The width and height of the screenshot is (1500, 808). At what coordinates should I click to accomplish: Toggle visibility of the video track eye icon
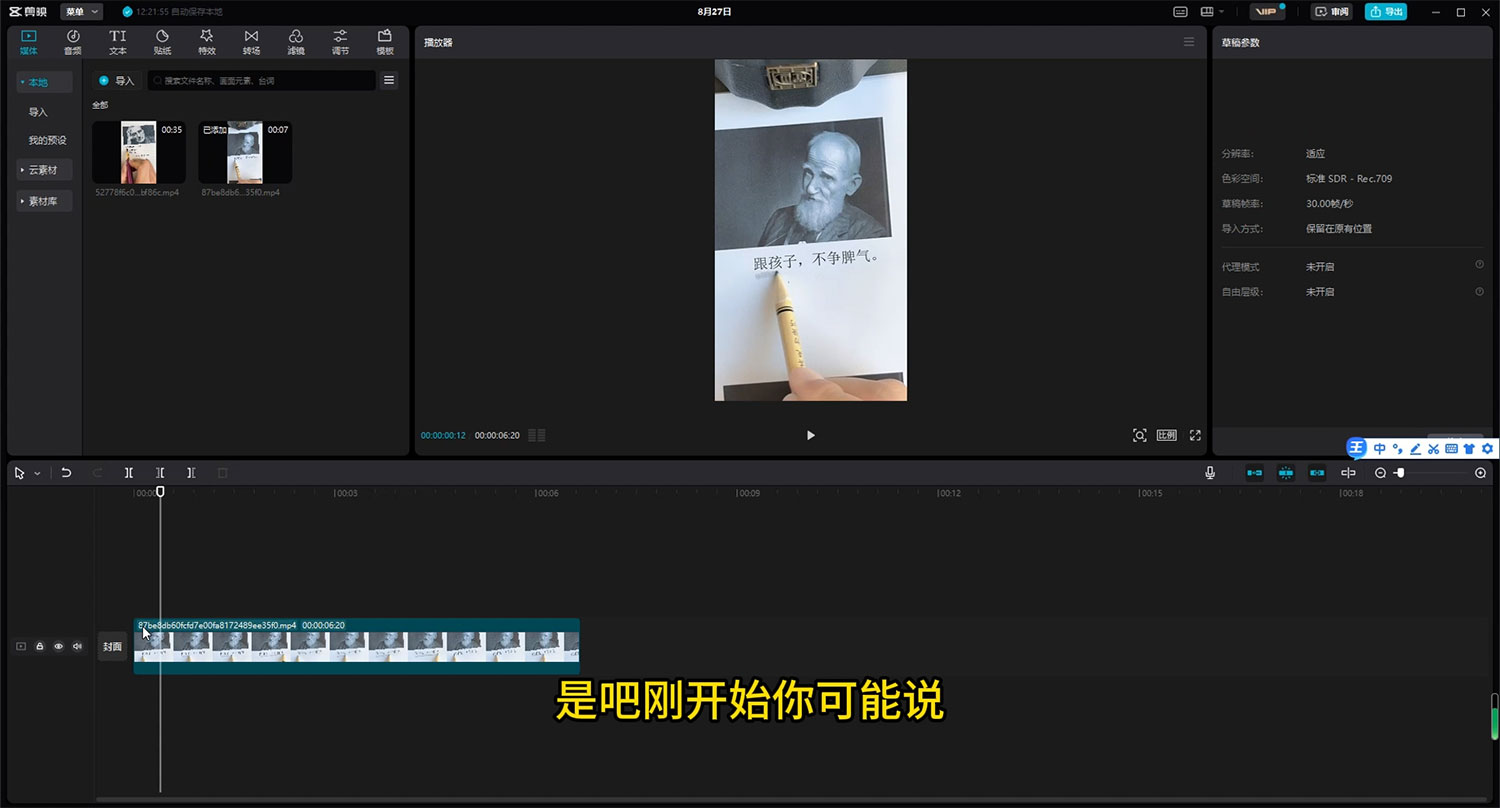coord(58,646)
